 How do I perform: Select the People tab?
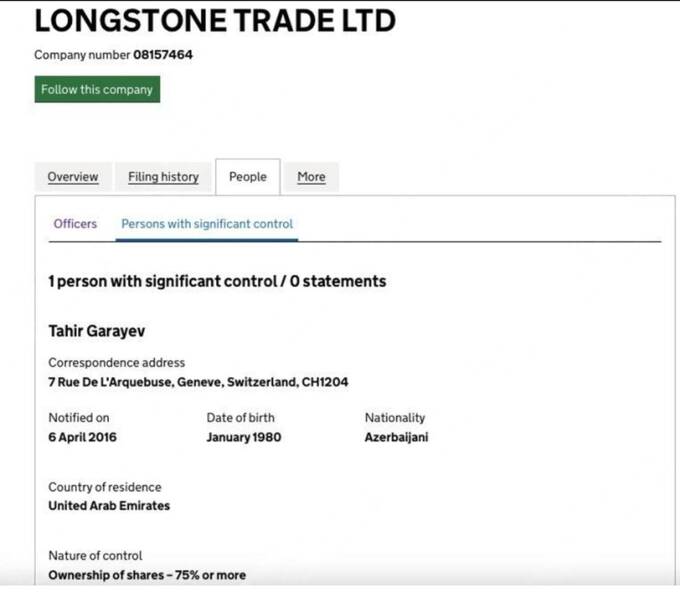247,177
